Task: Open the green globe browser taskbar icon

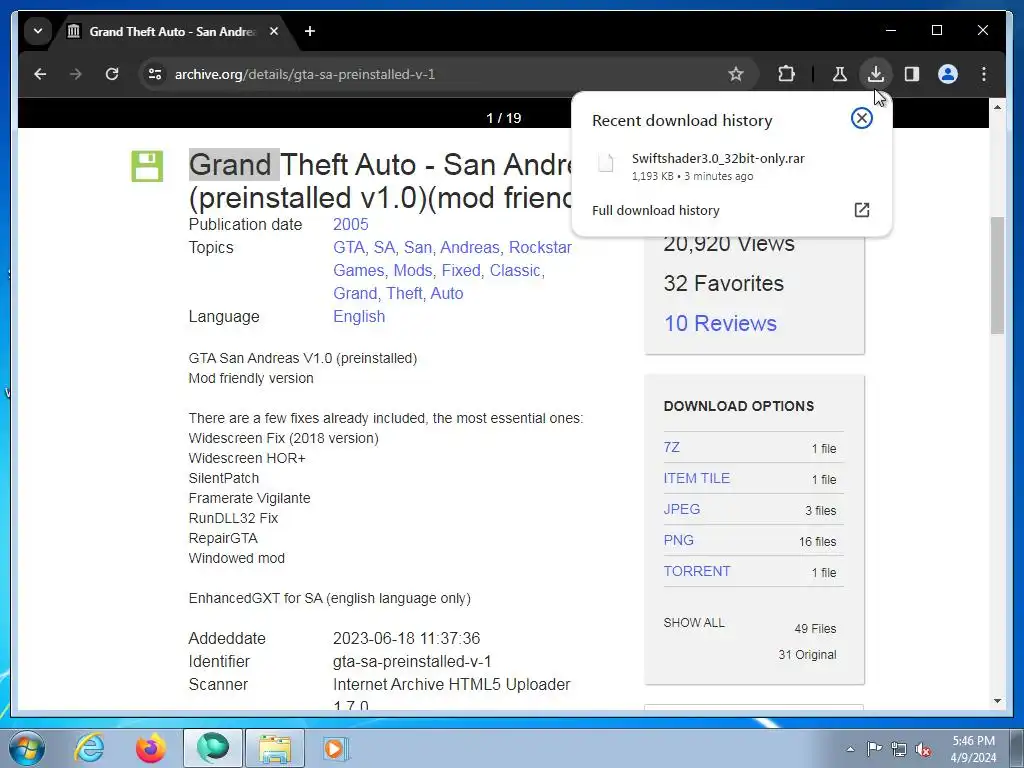Action: [x=213, y=748]
